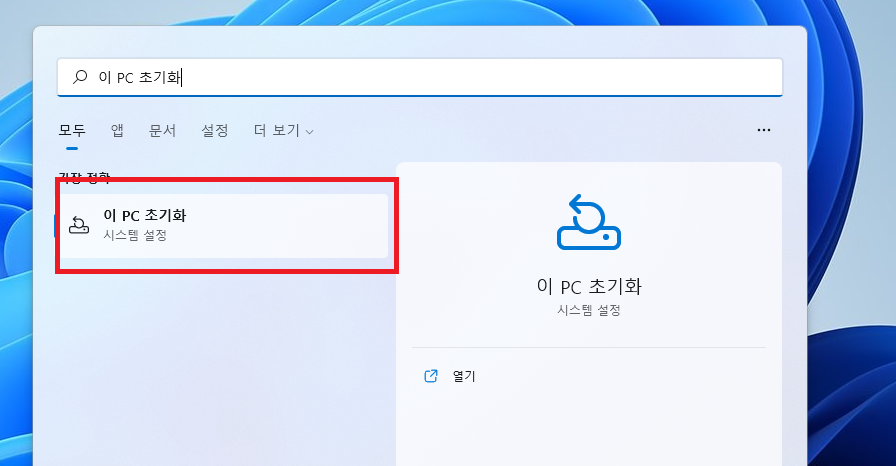This screenshot has height=466, width=896.
Task: Switch to the 앱 filter tab
Action: click(x=117, y=131)
